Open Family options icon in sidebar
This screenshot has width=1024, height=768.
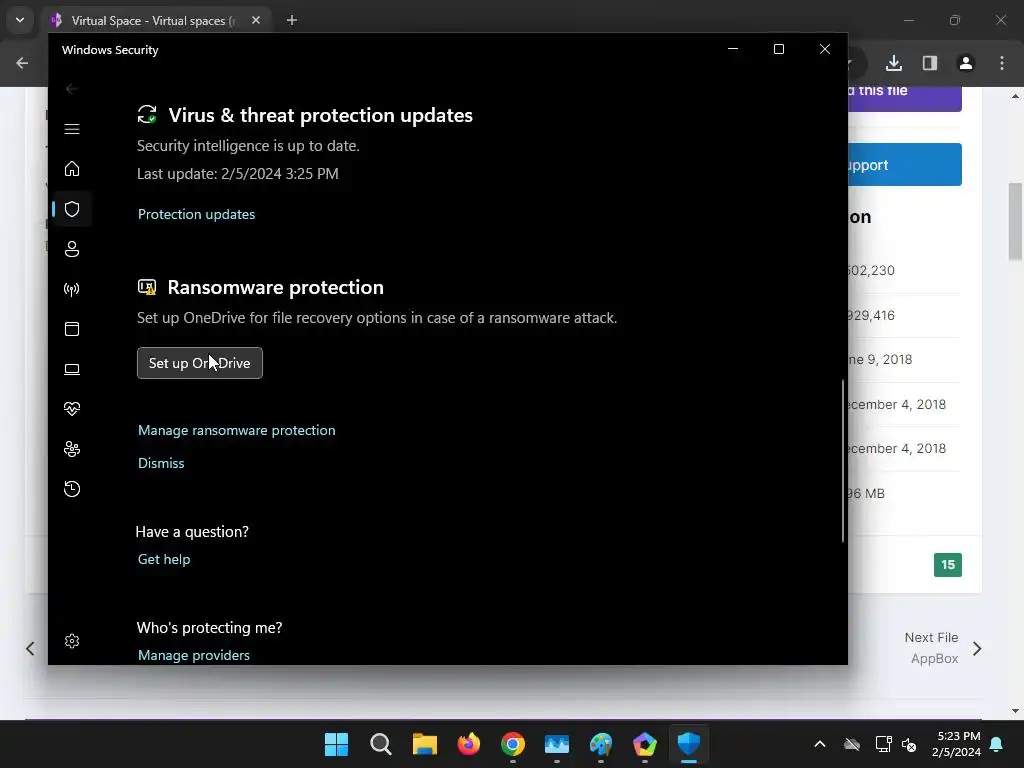coord(72,449)
